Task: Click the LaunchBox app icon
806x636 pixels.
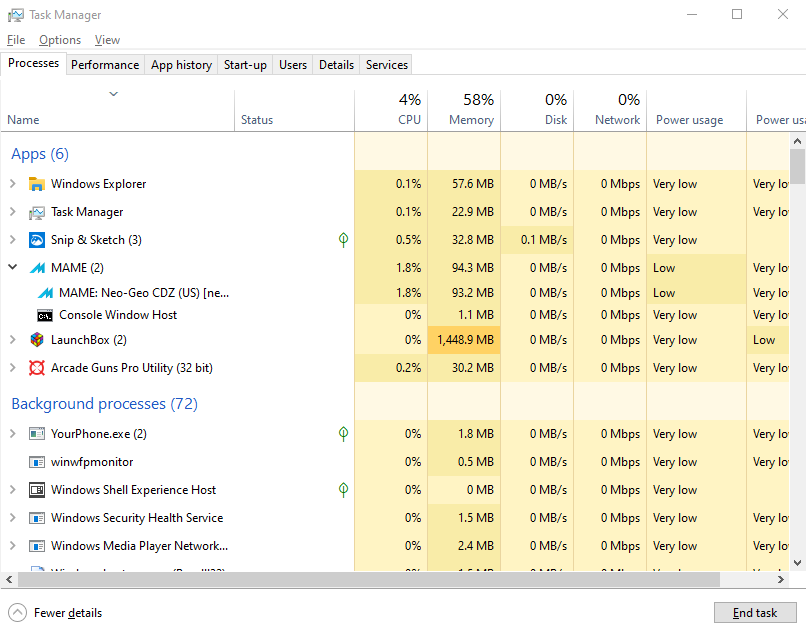Action: [37, 340]
